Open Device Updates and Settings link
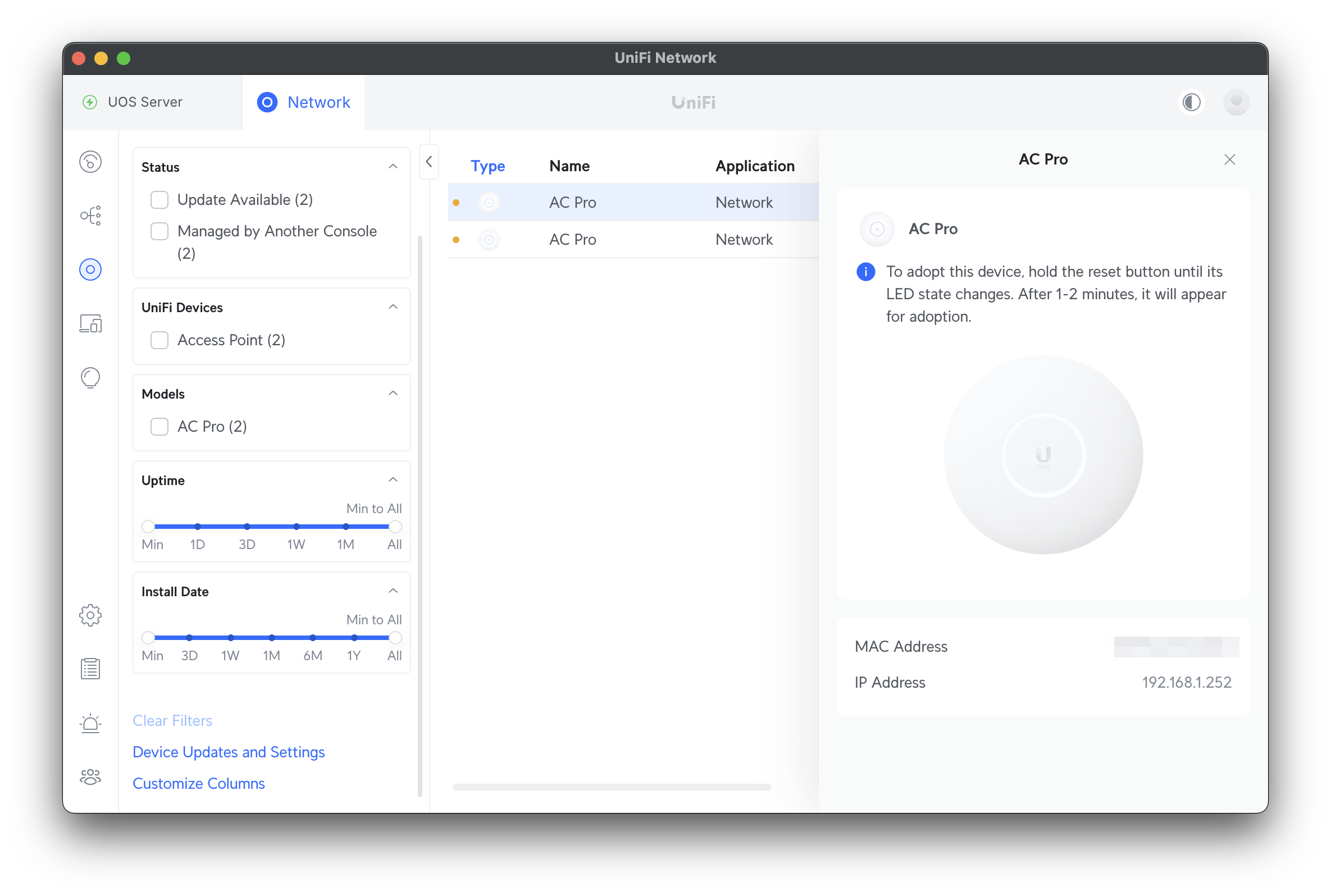1331x896 pixels. [x=229, y=752]
